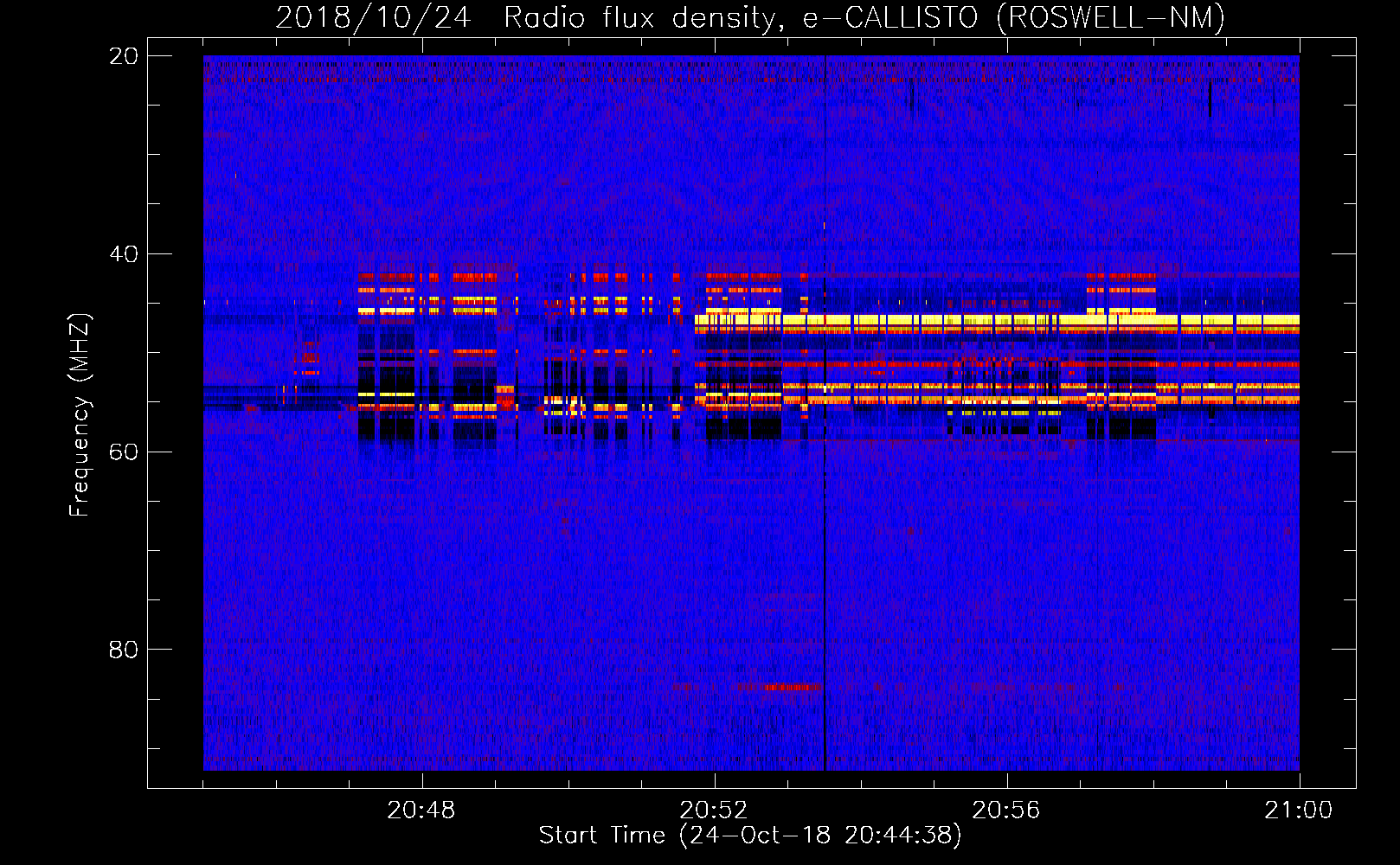Click the dark vertical line spanning the spectrogram
1400x865 pixels.
pos(825,413)
